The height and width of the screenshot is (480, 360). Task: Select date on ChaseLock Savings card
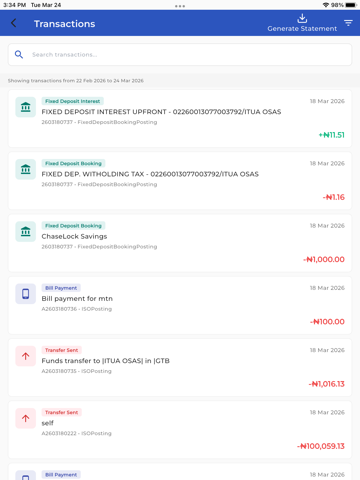(327, 226)
